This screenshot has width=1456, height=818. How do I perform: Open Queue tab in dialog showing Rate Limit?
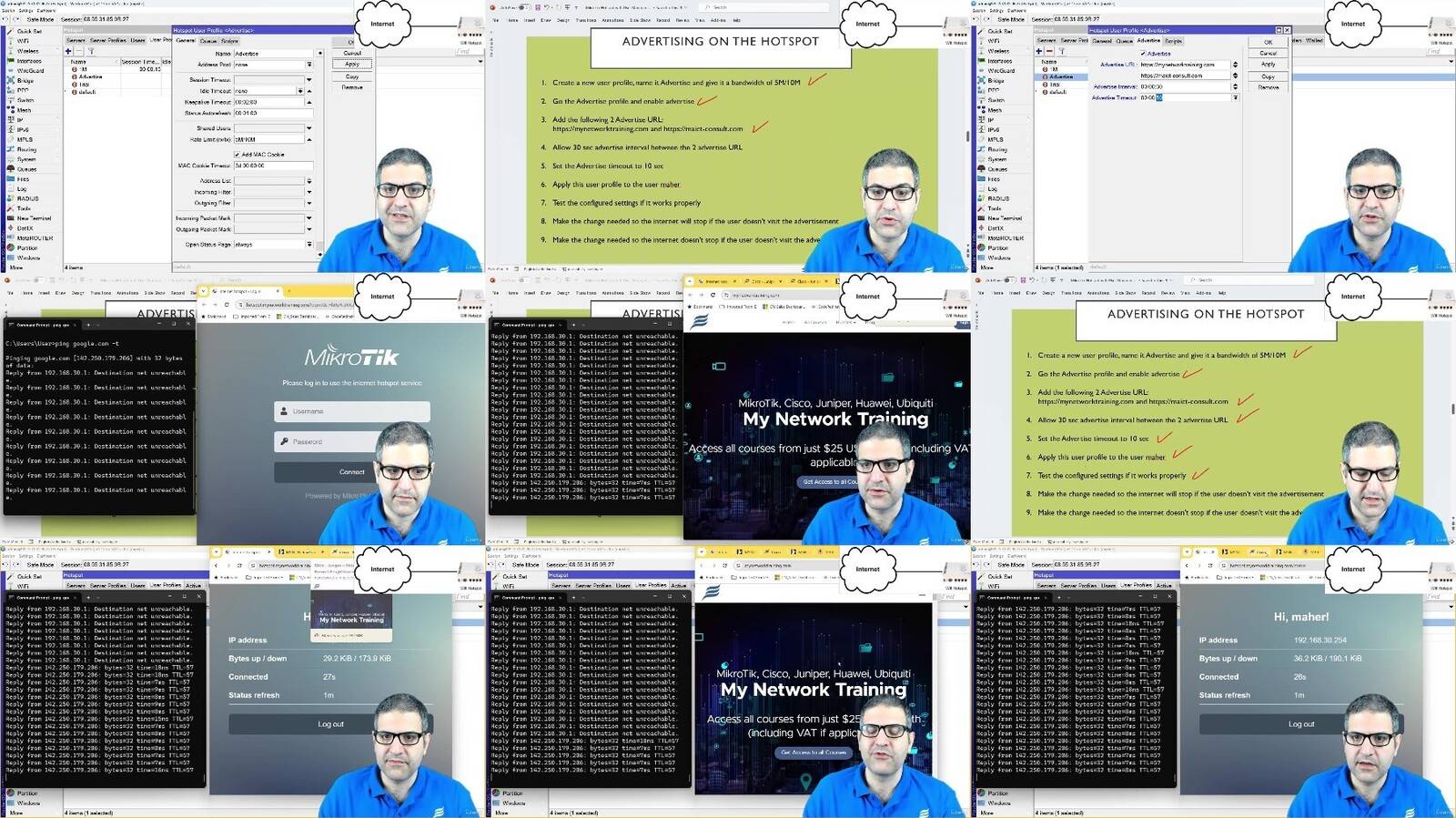click(208, 41)
